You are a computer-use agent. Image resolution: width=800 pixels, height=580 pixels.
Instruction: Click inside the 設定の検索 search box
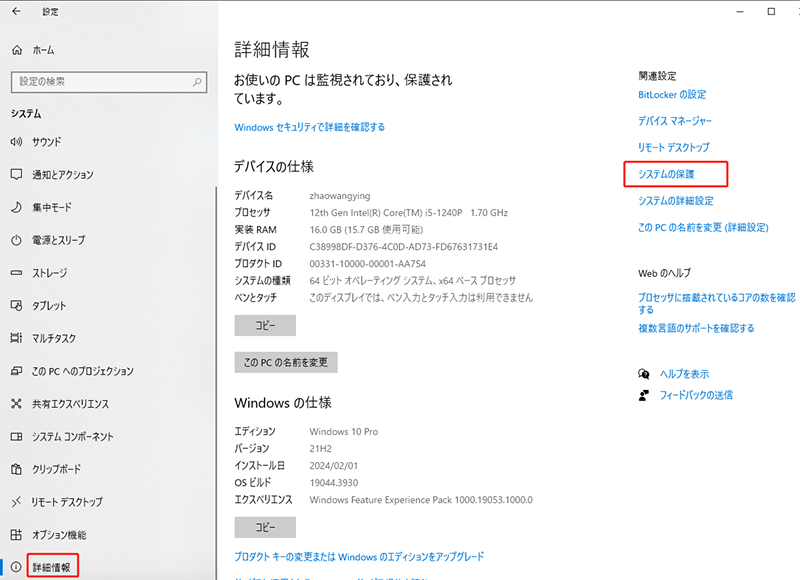(108, 83)
